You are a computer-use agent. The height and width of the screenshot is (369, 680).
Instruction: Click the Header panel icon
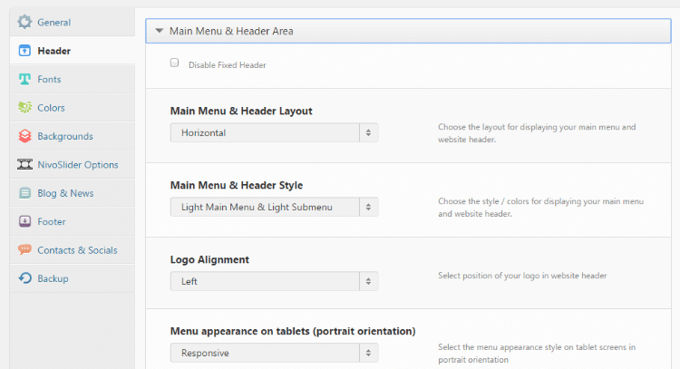25,51
